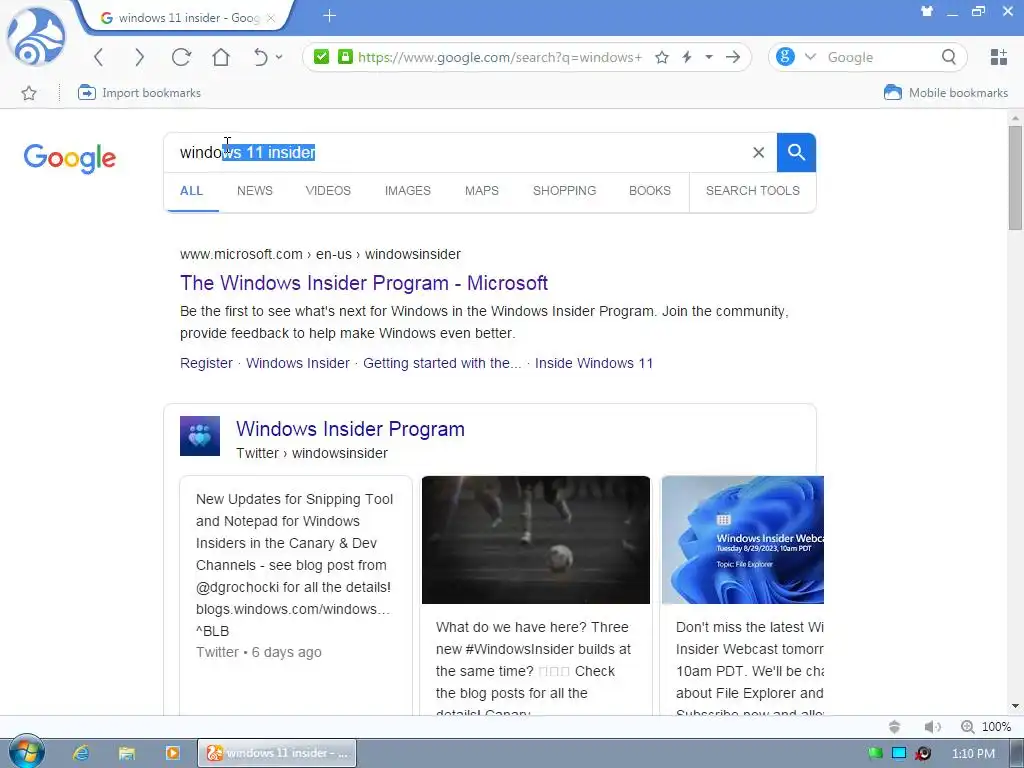The image size is (1024, 768).
Task: Open the extensions grid icon
Action: [999, 57]
